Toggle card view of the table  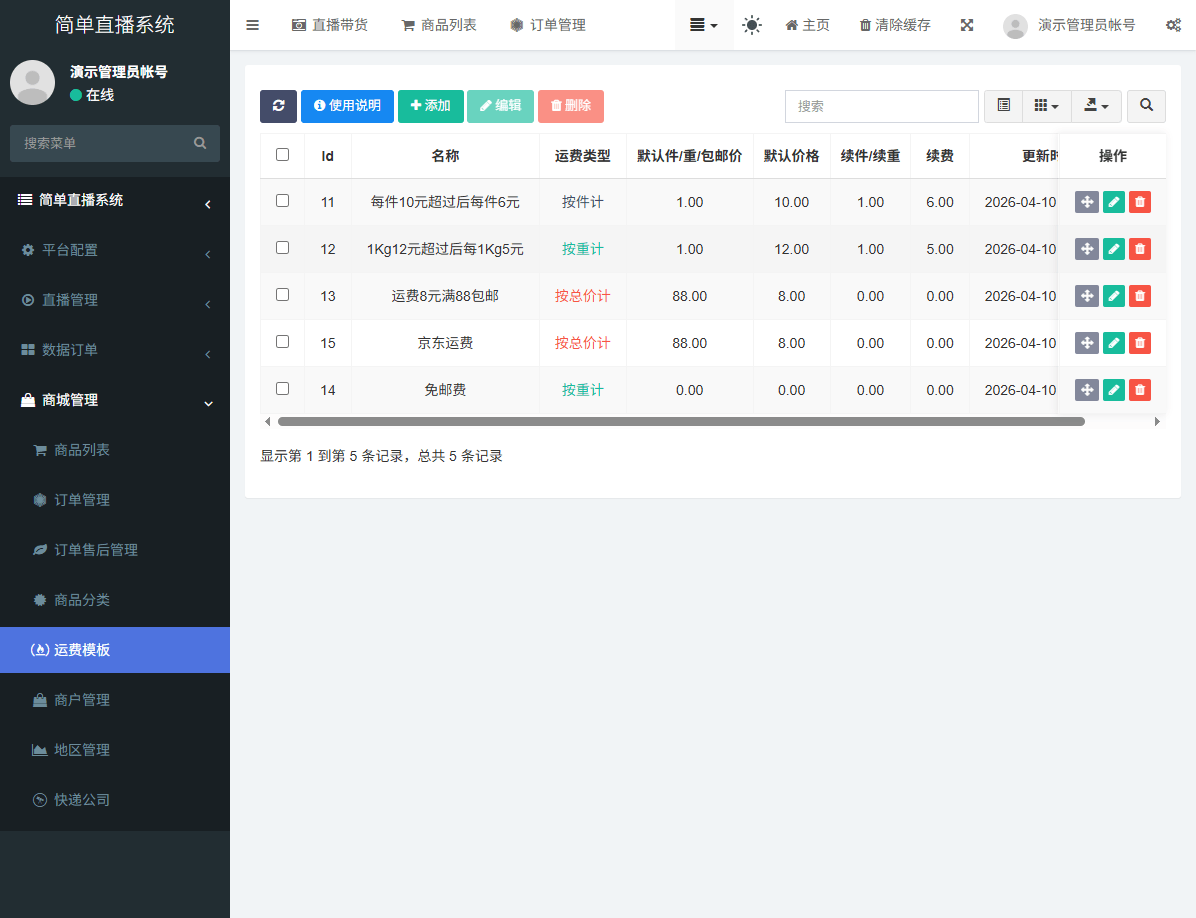point(1004,106)
